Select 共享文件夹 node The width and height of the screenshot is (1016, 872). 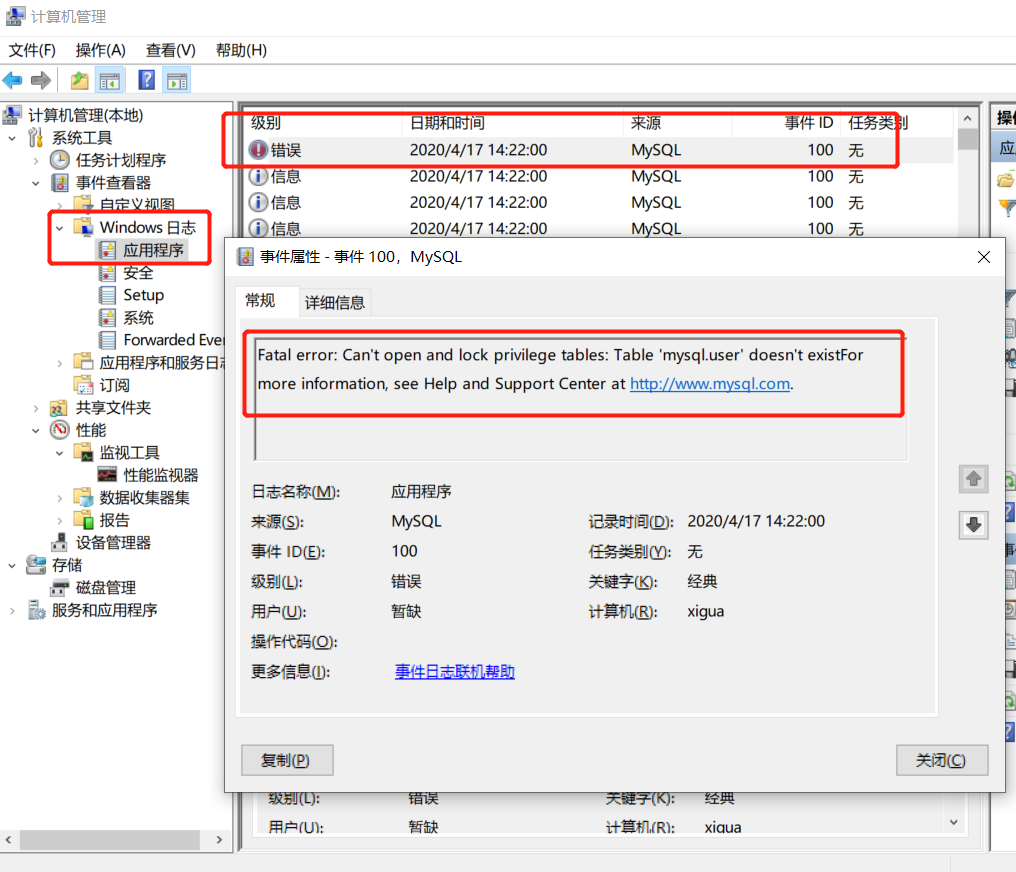click(113, 407)
